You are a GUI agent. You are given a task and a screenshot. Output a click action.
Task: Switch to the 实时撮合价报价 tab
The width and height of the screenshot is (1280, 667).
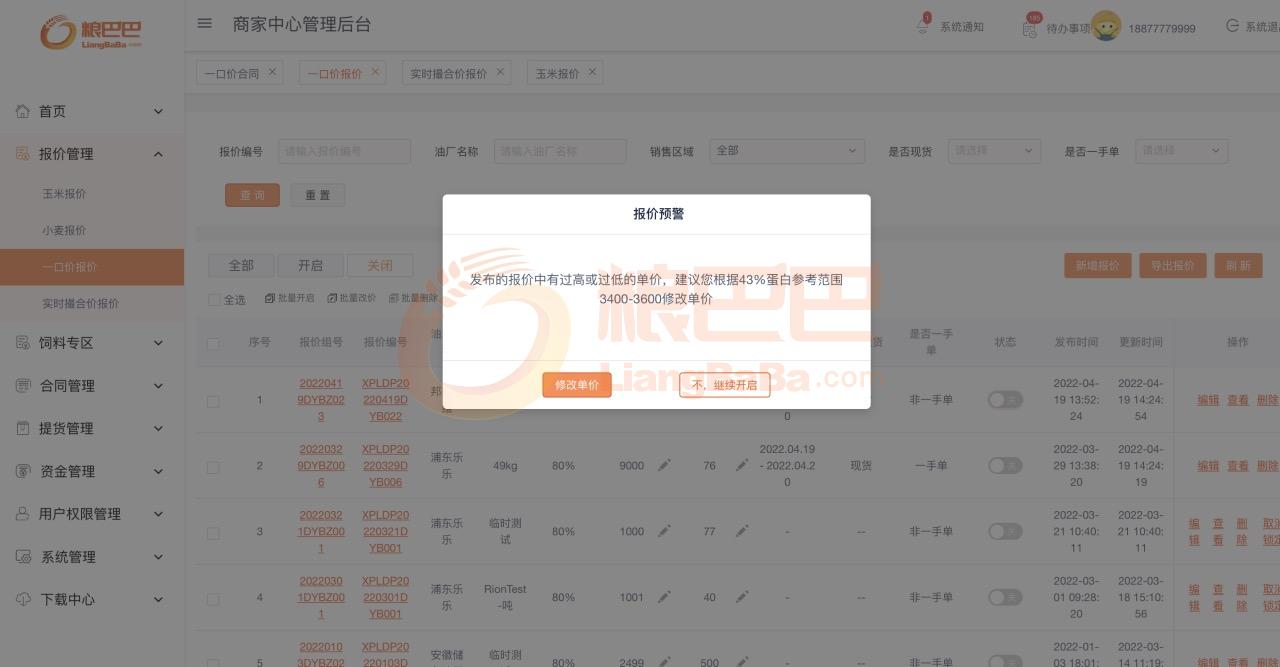448,73
